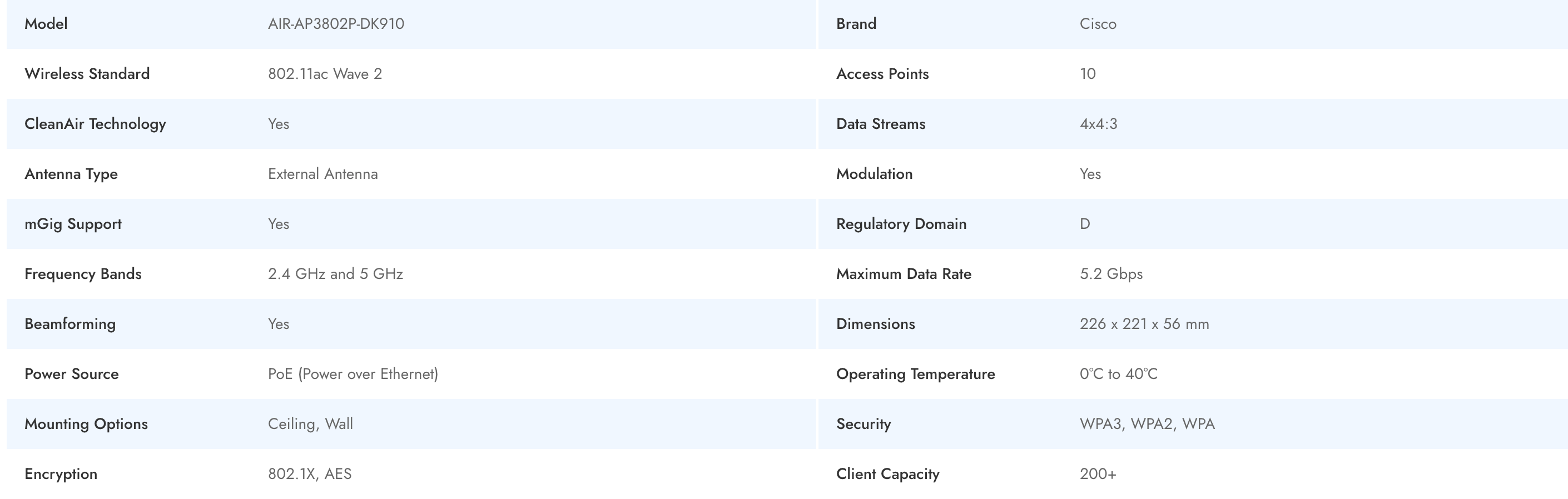
Task: Click the Regulatory Domain D value
Action: pos(1085,223)
